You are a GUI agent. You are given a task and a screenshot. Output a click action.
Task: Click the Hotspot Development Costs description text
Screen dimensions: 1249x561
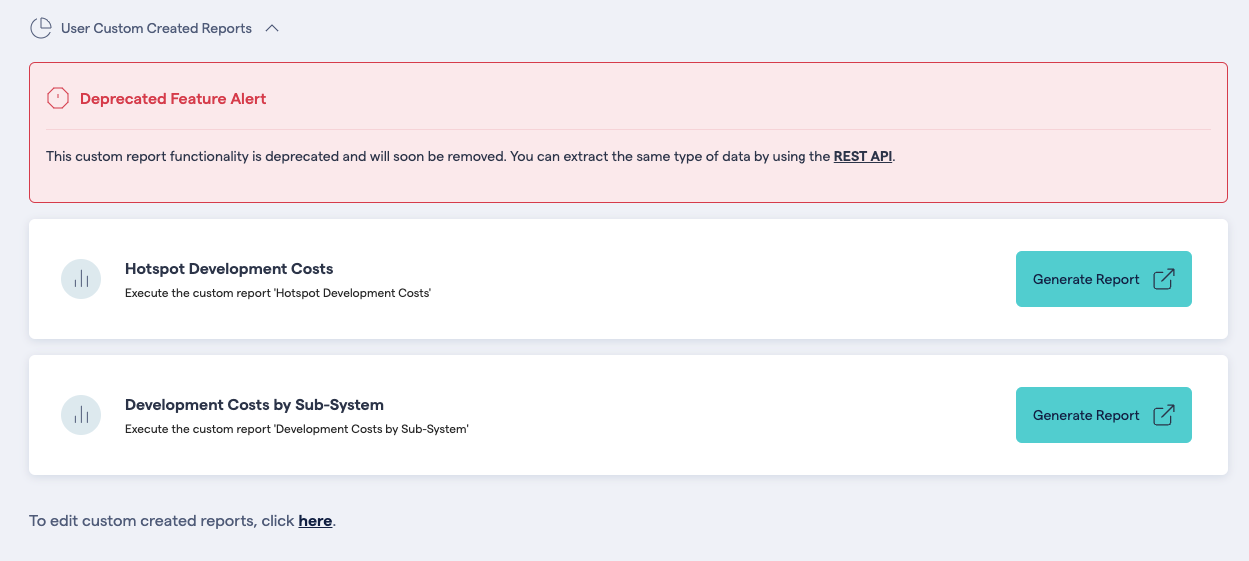[277, 293]
